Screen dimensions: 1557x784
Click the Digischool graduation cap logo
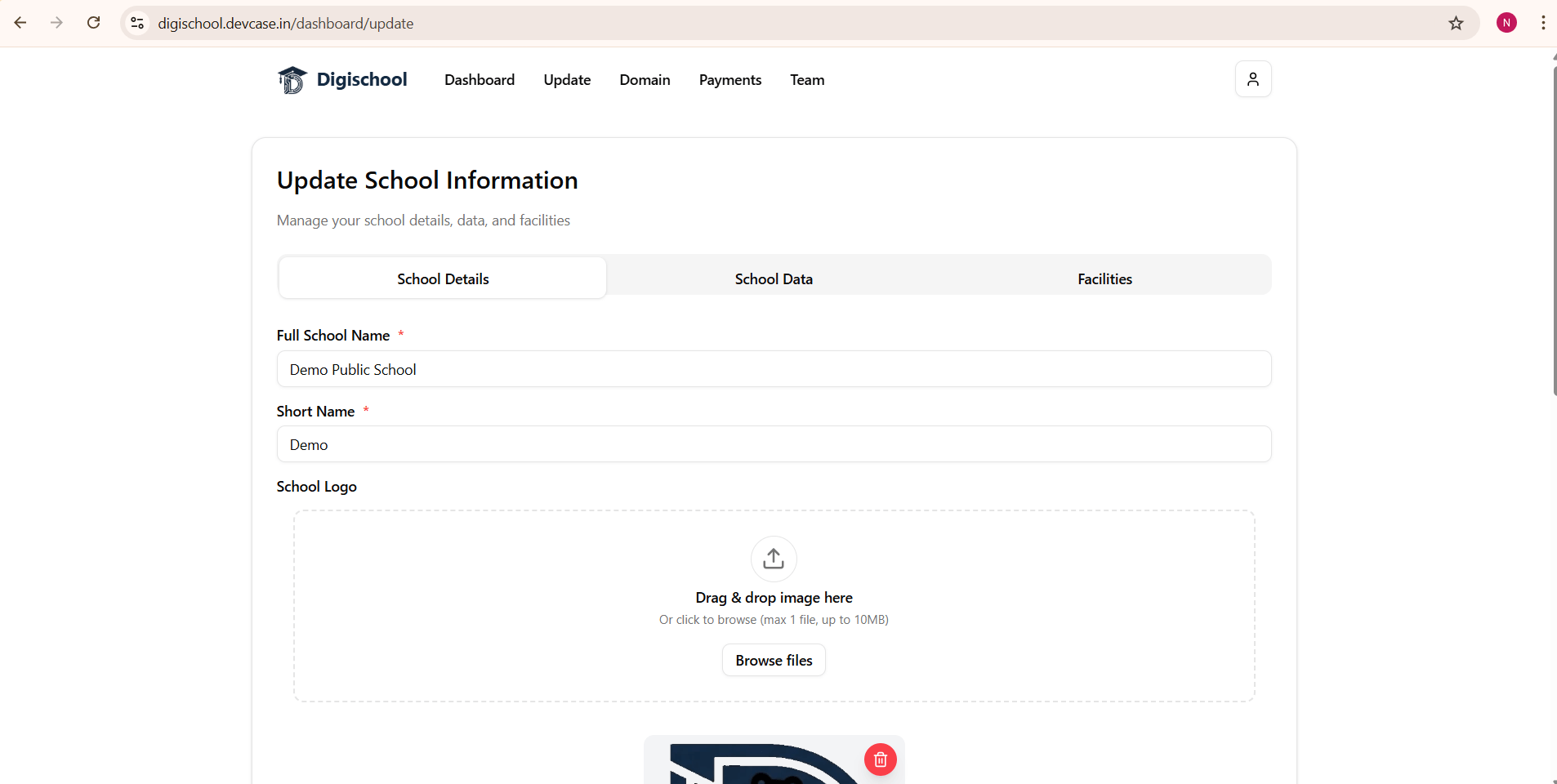[292, 79]
